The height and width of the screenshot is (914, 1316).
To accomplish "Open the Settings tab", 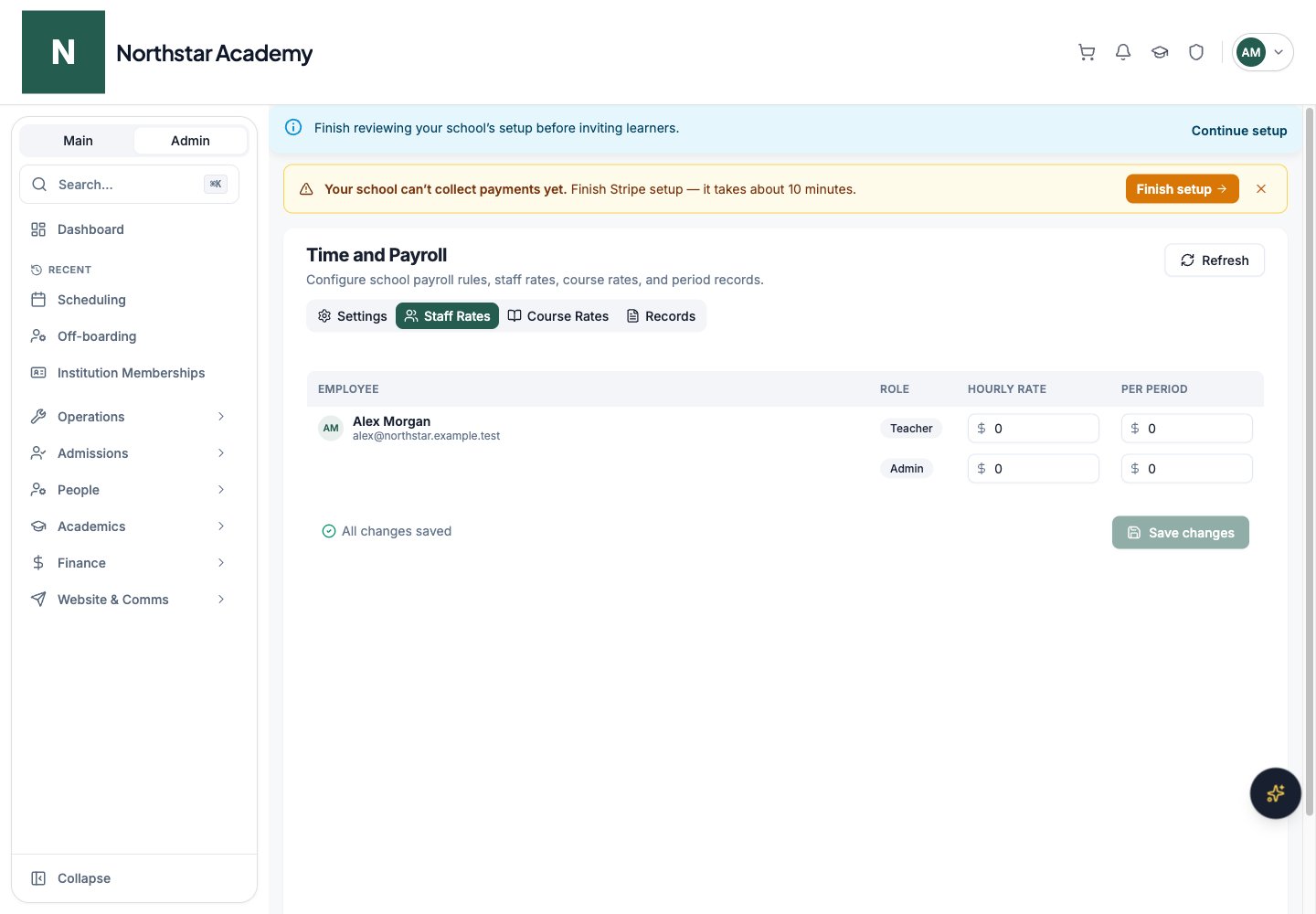I will [x=353, y=316].
